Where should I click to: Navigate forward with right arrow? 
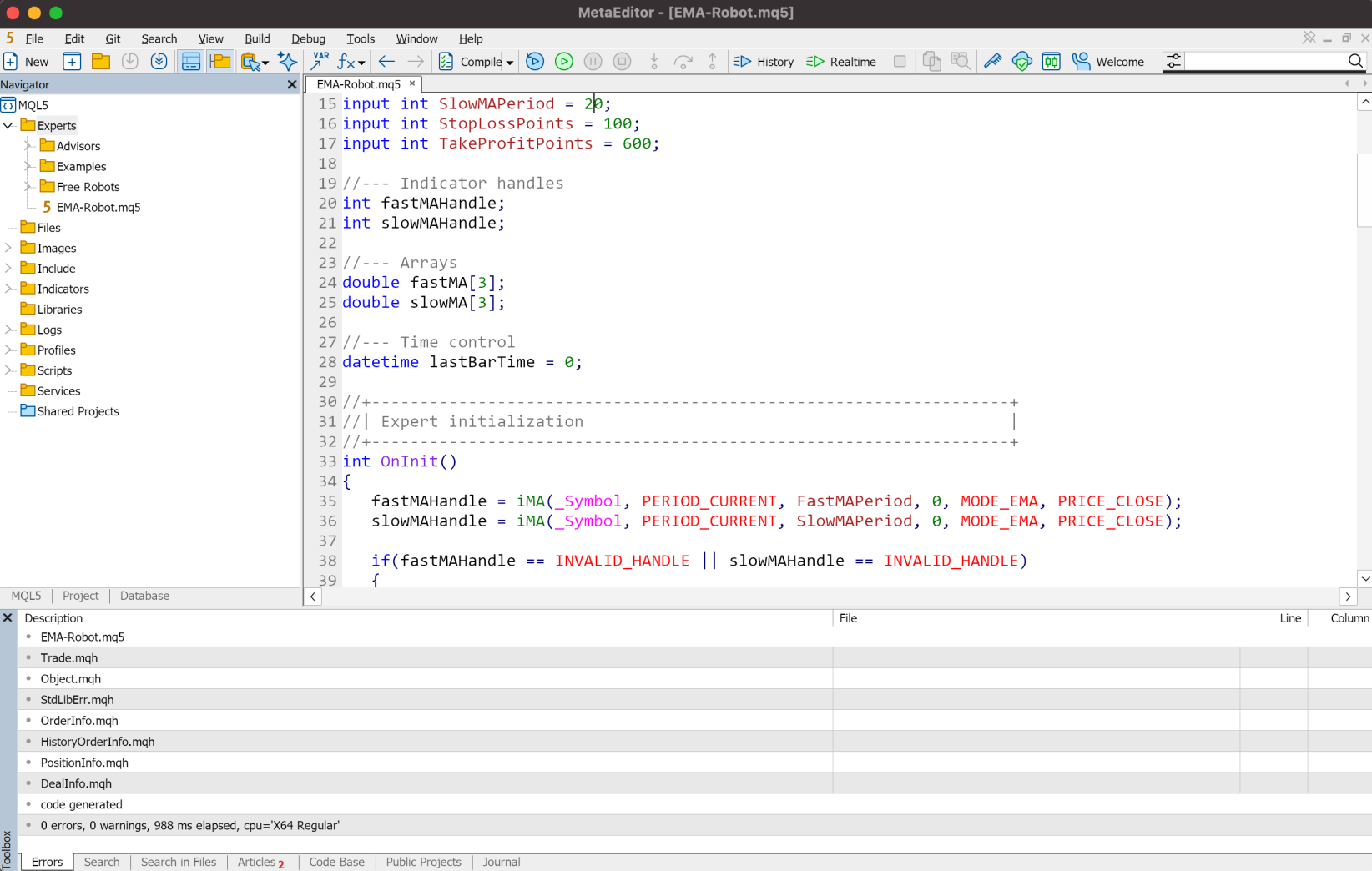[x=416, y=62]
